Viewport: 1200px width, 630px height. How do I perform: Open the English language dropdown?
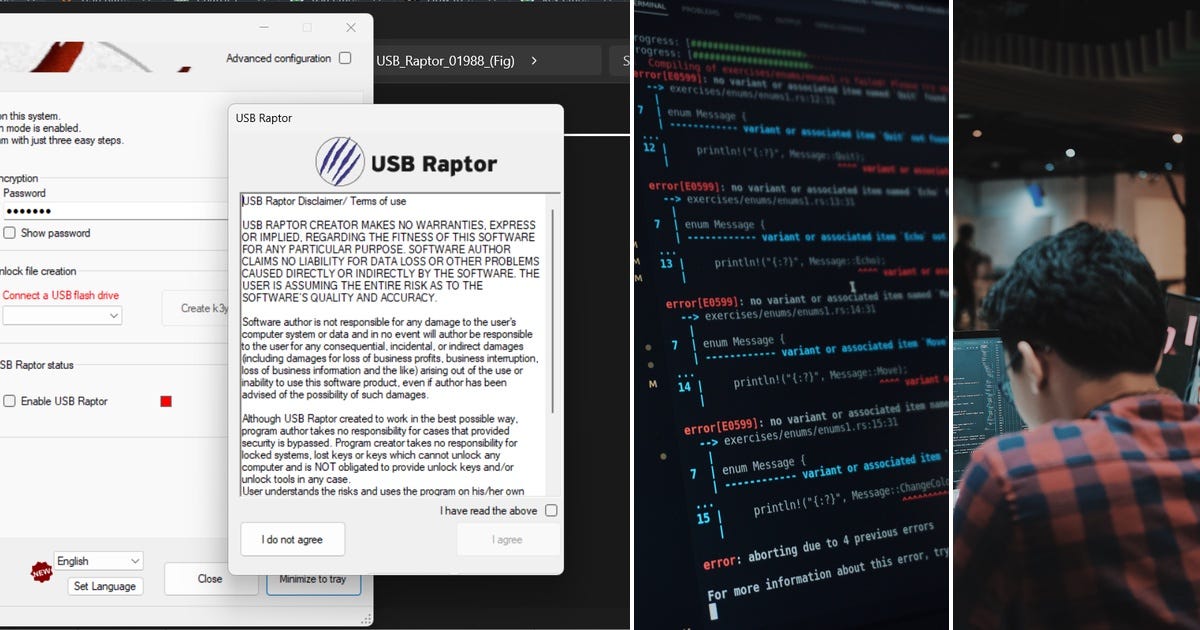pyautogui.click(x=98, y=560)
